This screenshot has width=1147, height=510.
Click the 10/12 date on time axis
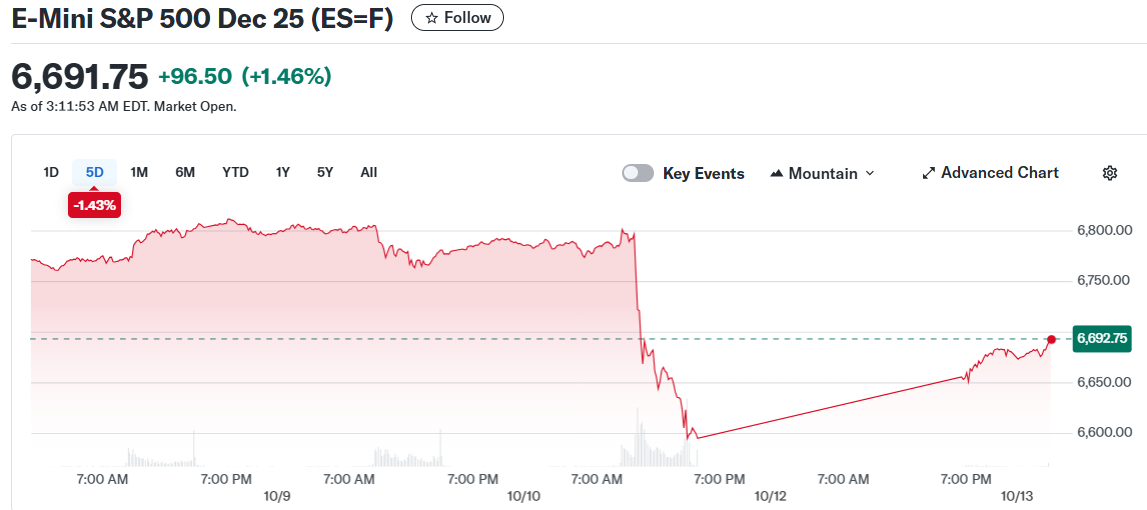(x=771, y=496)
